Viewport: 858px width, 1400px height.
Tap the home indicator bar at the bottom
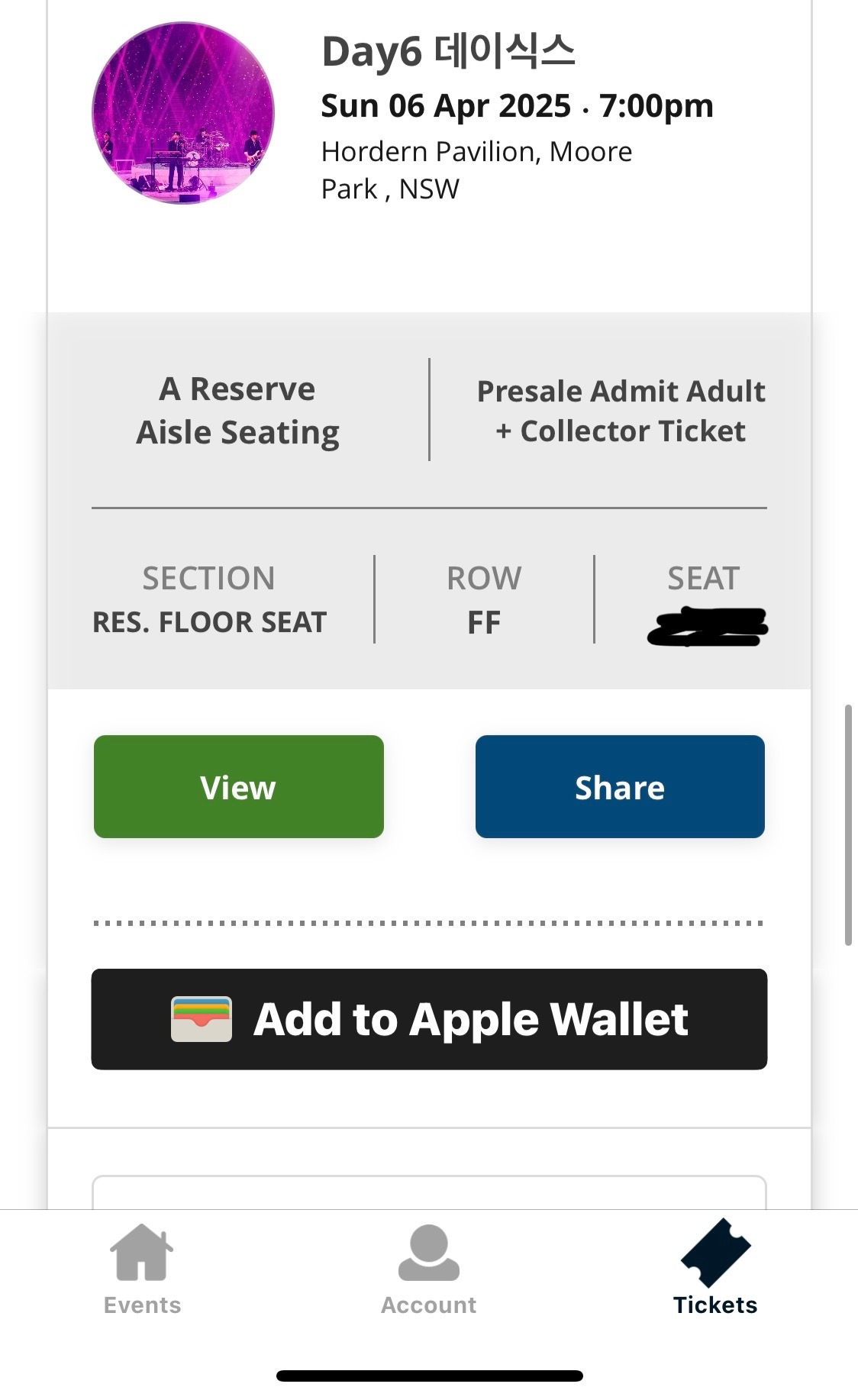click(429, 1376)
